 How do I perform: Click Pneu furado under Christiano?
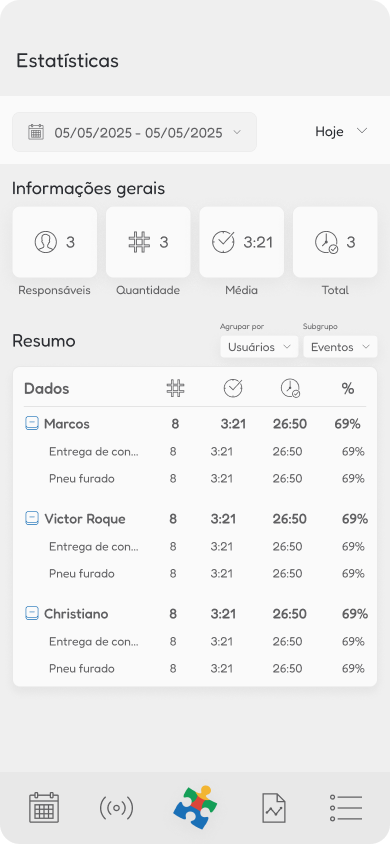82,669
